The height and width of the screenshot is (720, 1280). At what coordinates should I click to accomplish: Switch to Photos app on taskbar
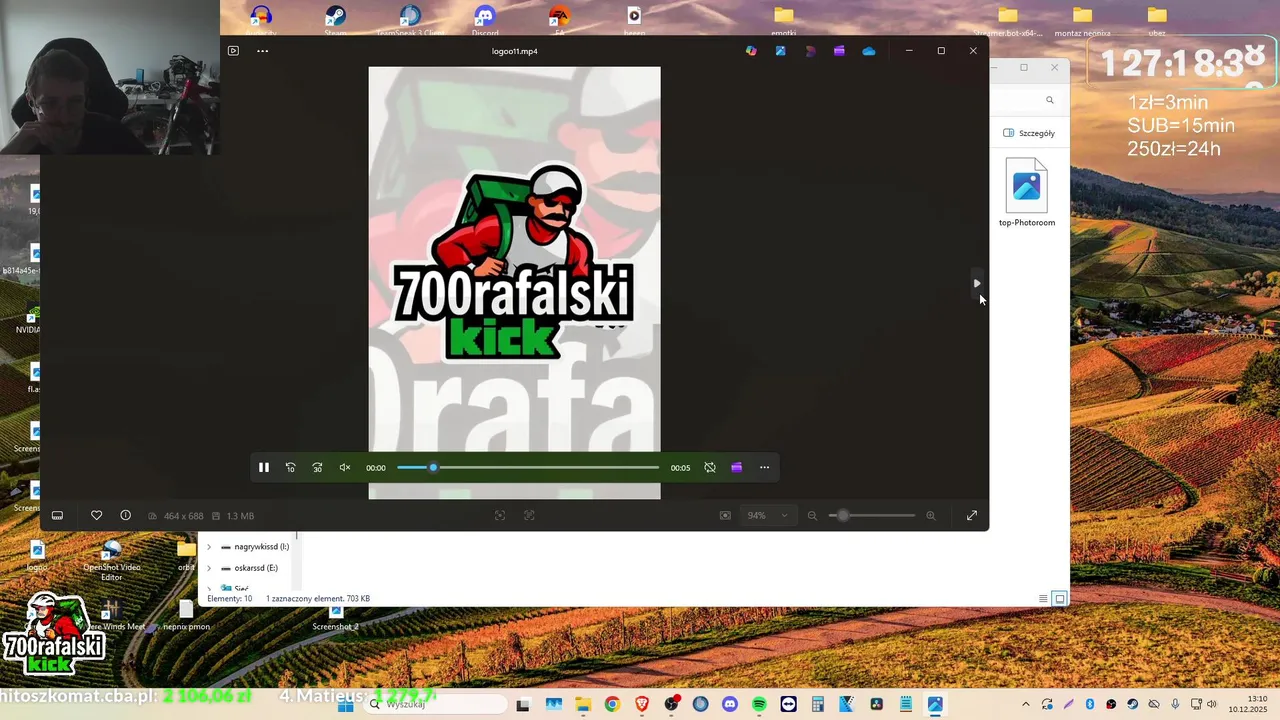[x=935, y=705]
